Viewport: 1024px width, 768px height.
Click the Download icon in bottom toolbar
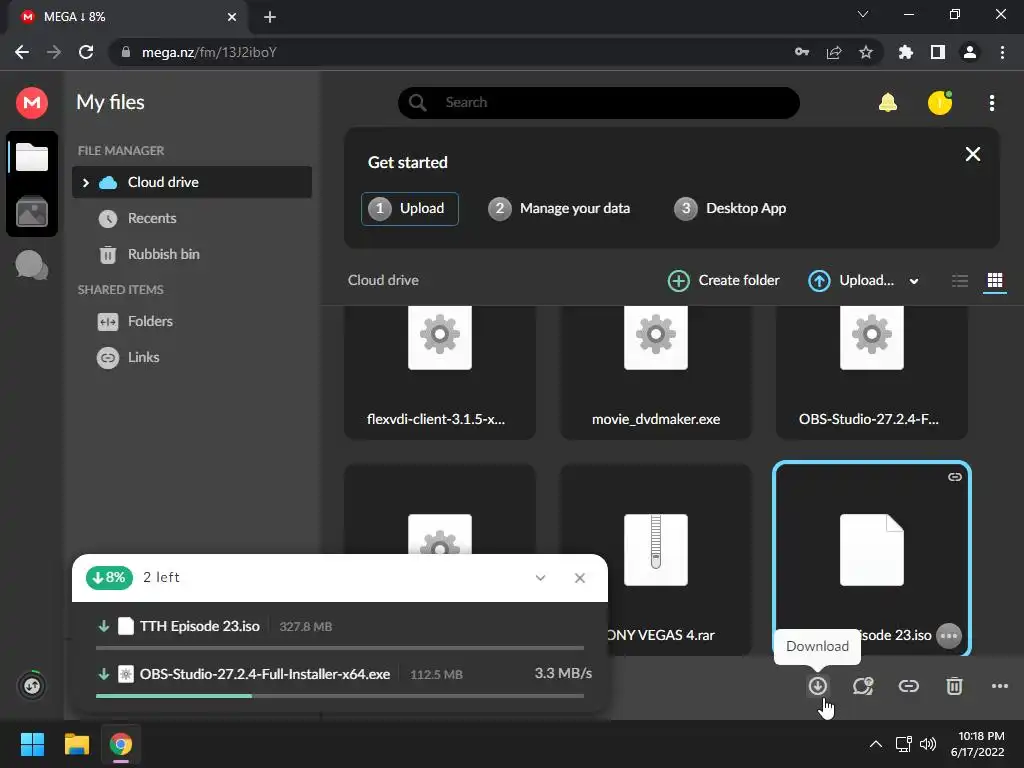pos(818,686)
